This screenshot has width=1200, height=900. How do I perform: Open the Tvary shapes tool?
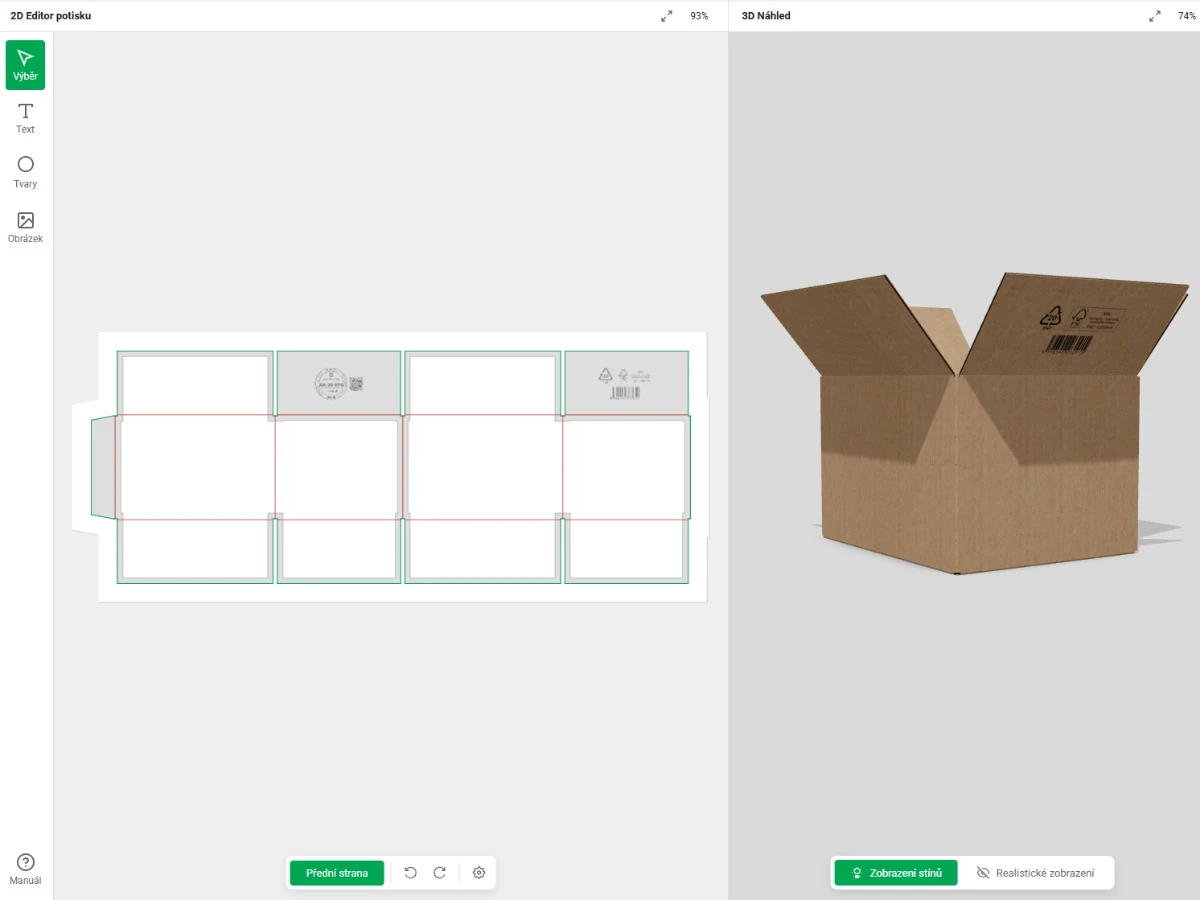point(25,172)
